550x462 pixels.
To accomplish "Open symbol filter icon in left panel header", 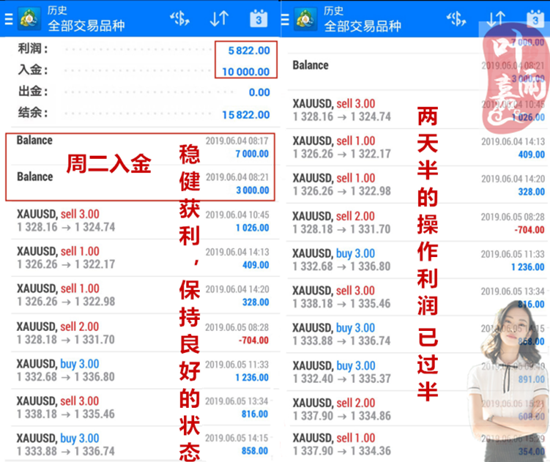I will pyautogui.click(x=180, y=19).
